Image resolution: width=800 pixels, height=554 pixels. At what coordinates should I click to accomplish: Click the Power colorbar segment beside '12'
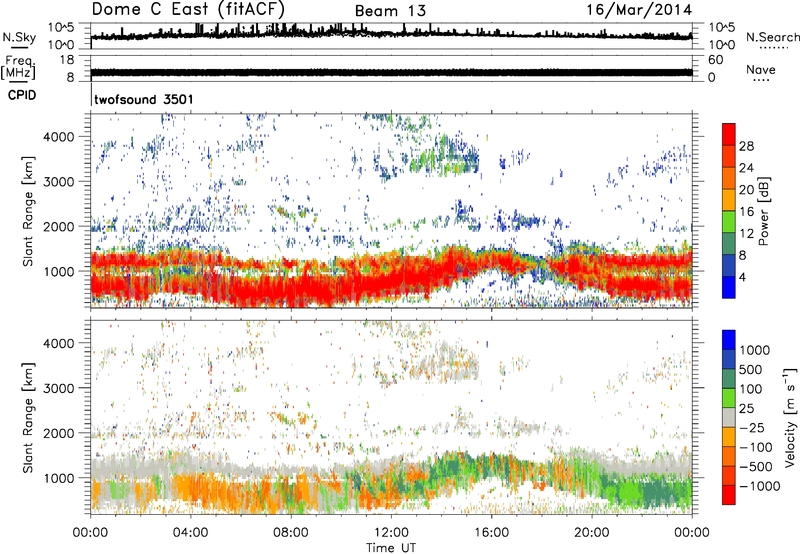pyautogui.click(x=729, y=243)
